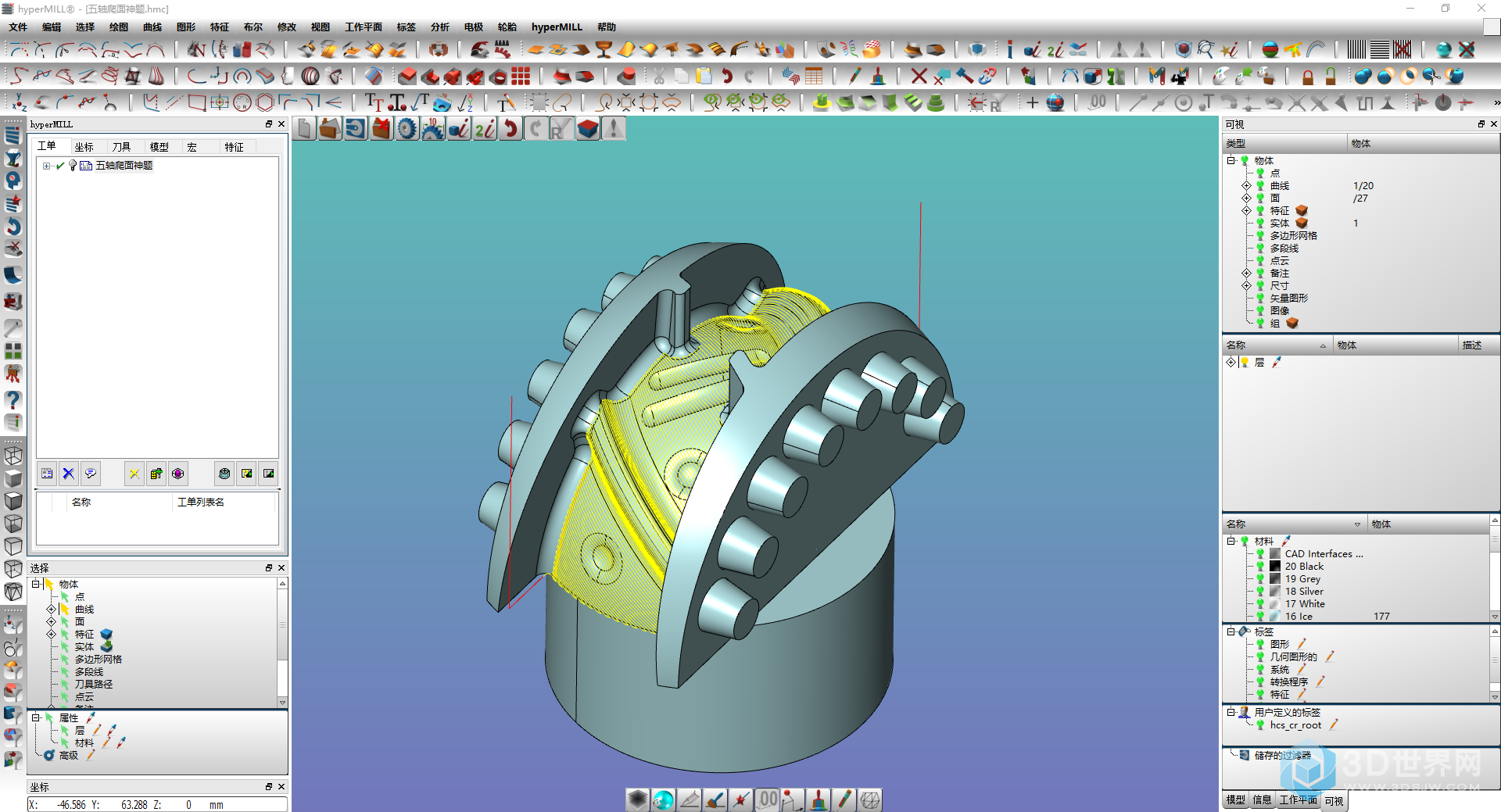Toggle visibility bulb for hcs_cr_root tag
This screenshot has height=812, width=1501.
click(1260, 724)
